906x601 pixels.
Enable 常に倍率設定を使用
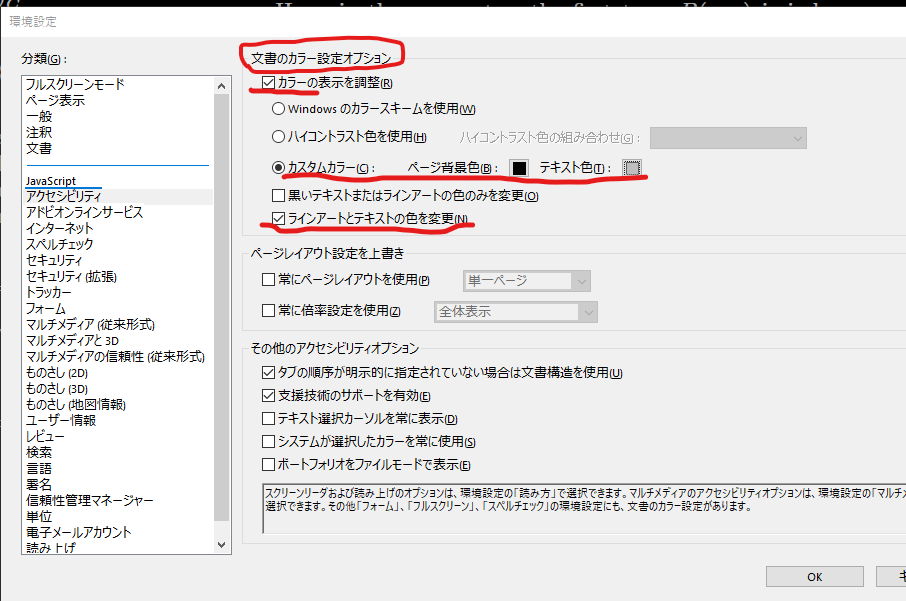(x=267, y=312)
